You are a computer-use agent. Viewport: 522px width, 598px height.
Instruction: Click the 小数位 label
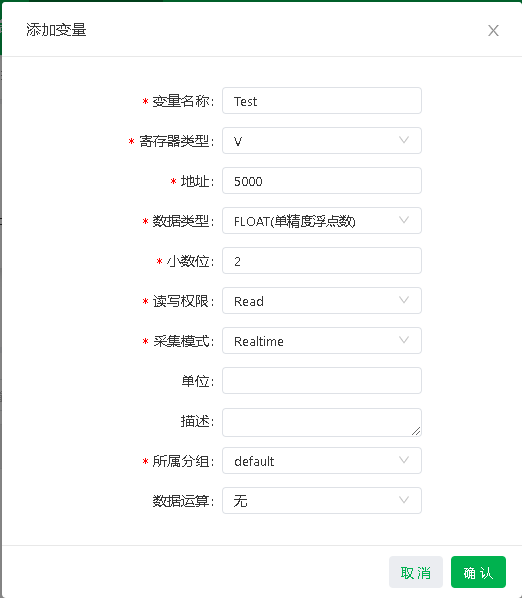(x=190, y=261)
